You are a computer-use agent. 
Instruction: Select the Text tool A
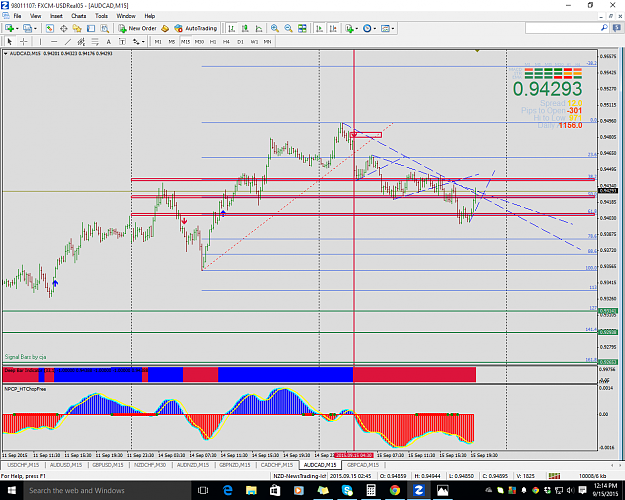click(108, 41)
